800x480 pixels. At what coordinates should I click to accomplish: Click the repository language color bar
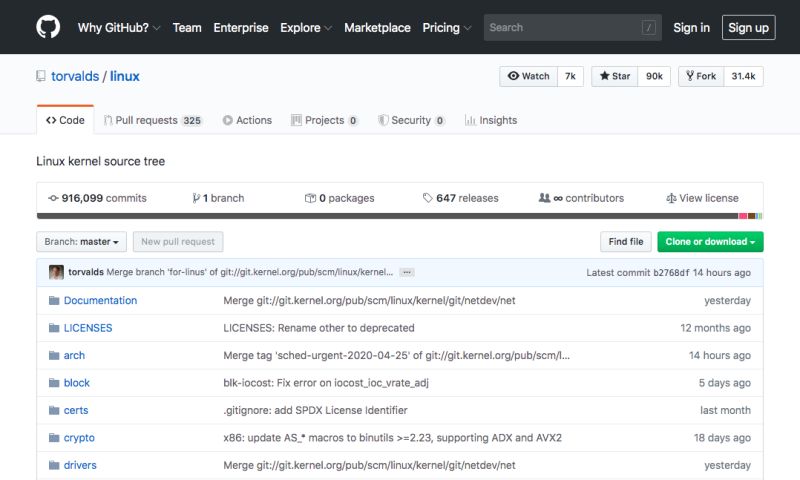coord(400,216)
